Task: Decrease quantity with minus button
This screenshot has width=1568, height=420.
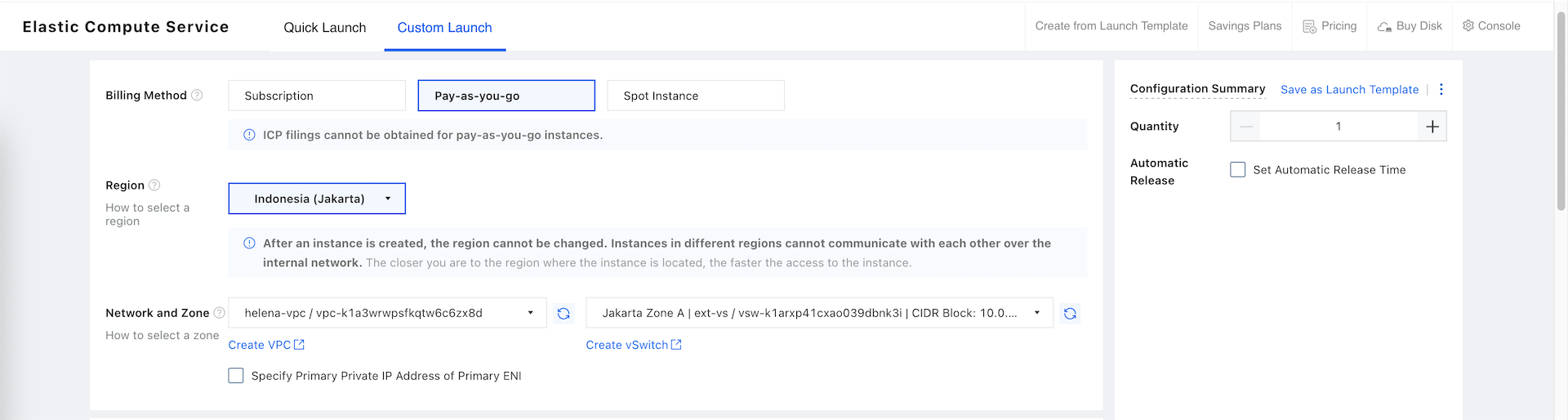Action: coord(1245,127)
